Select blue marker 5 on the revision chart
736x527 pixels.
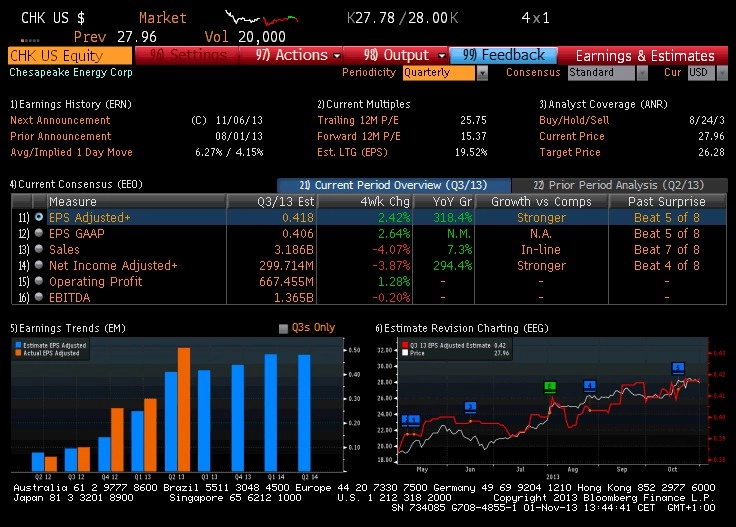coord(678,368)
